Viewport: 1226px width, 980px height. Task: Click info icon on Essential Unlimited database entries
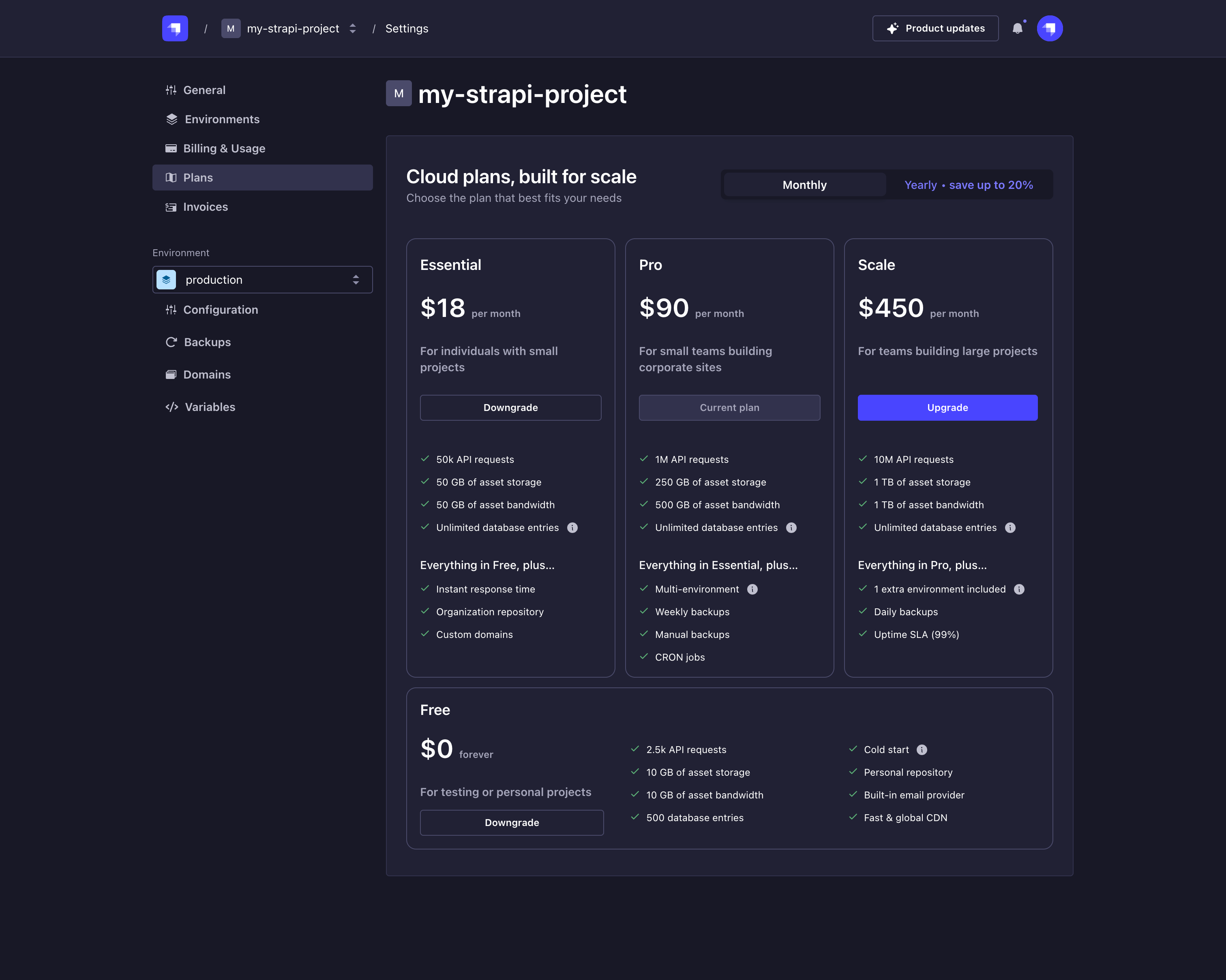pos(572,528)
